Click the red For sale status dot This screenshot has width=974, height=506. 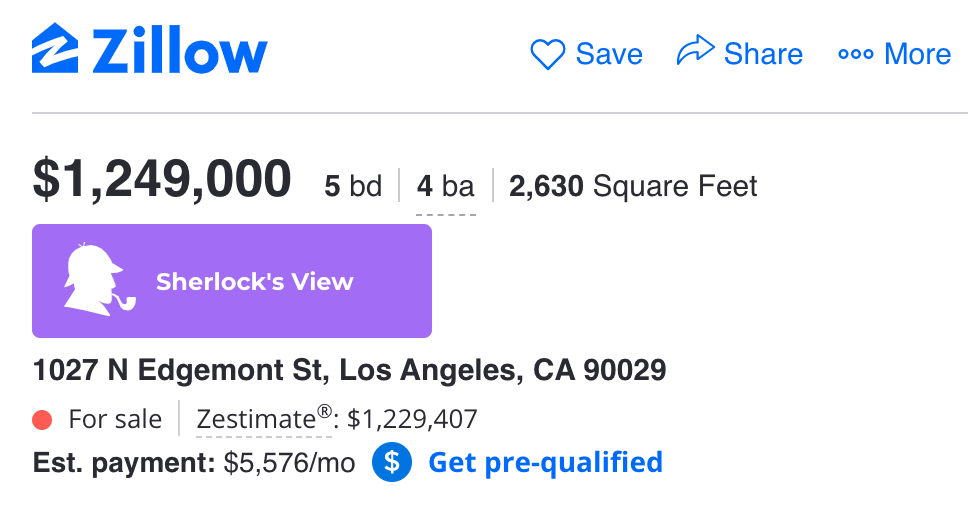point(42,420)
